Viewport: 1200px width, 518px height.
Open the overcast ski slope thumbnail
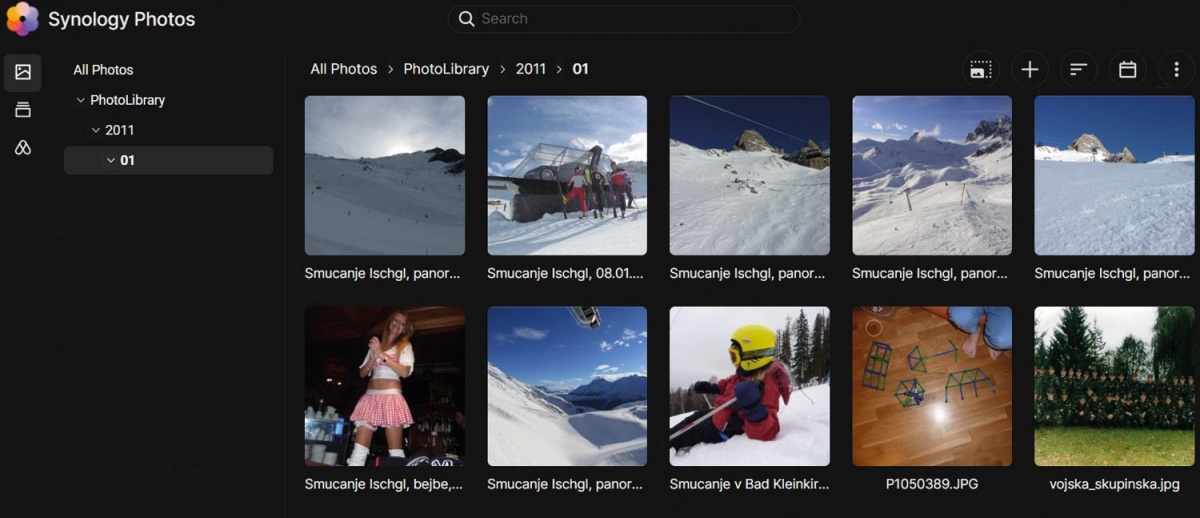coord(385,176)
